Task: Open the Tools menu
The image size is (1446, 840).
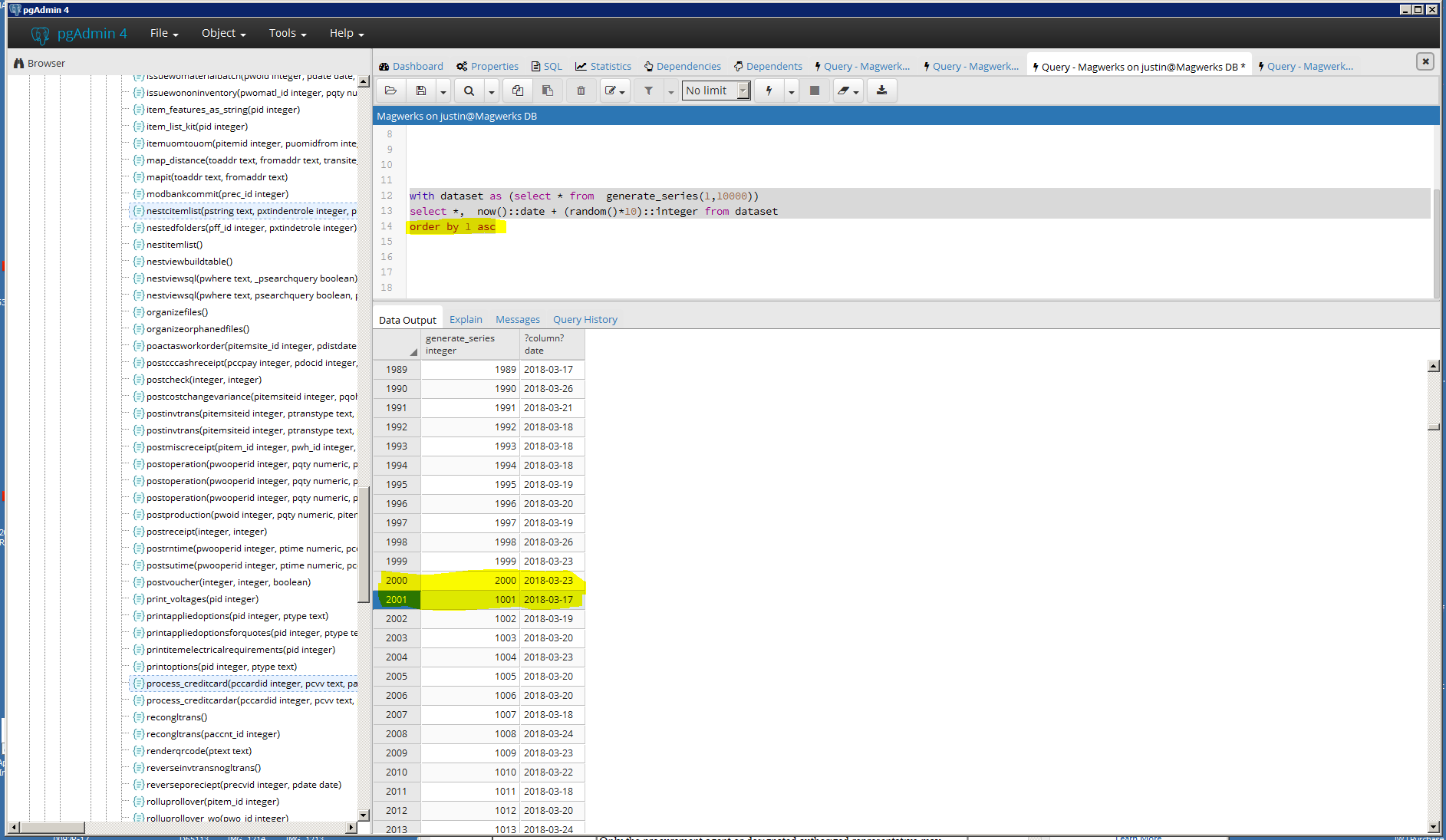Action: (287, 33)
